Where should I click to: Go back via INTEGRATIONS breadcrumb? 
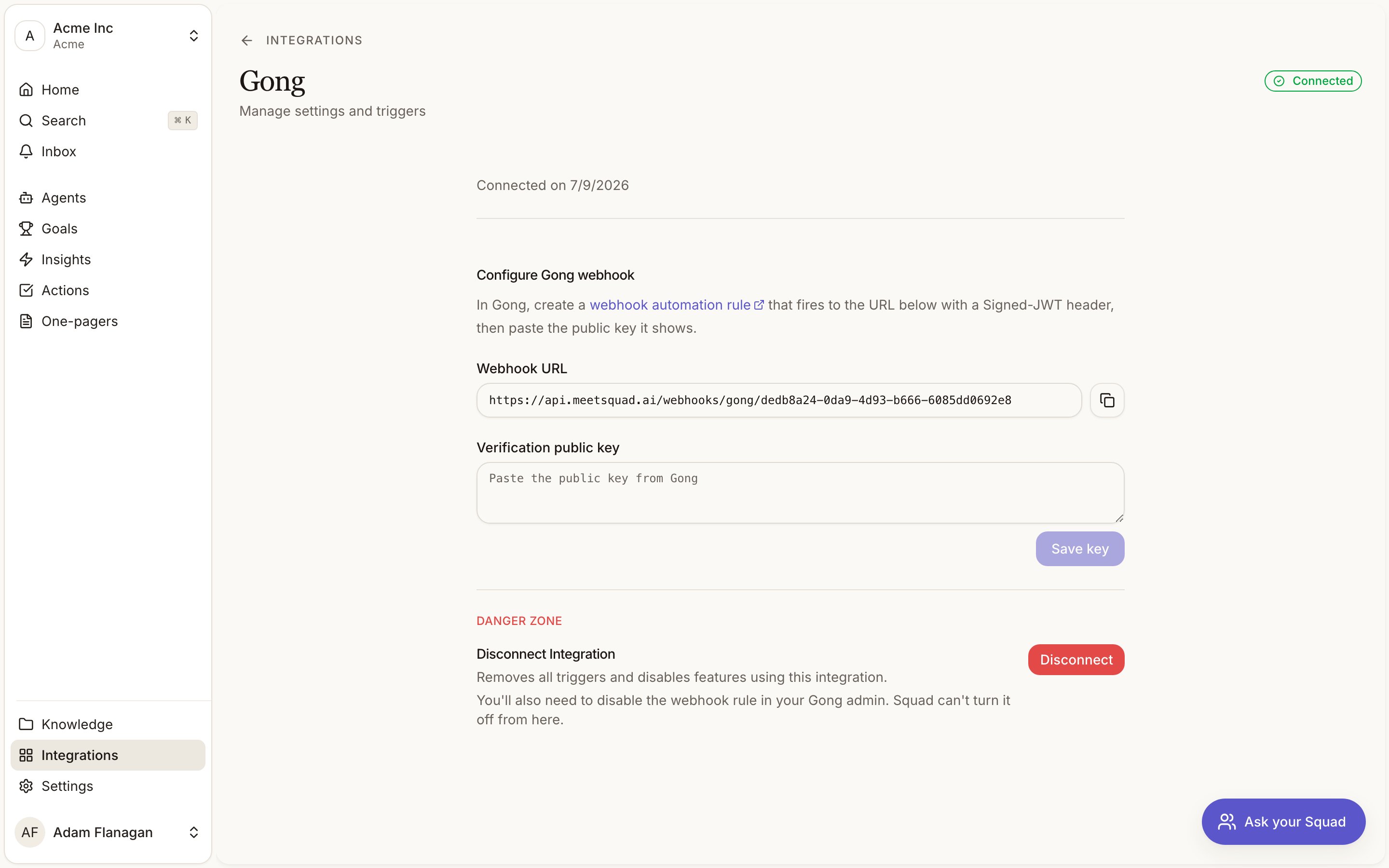point(314,40)
